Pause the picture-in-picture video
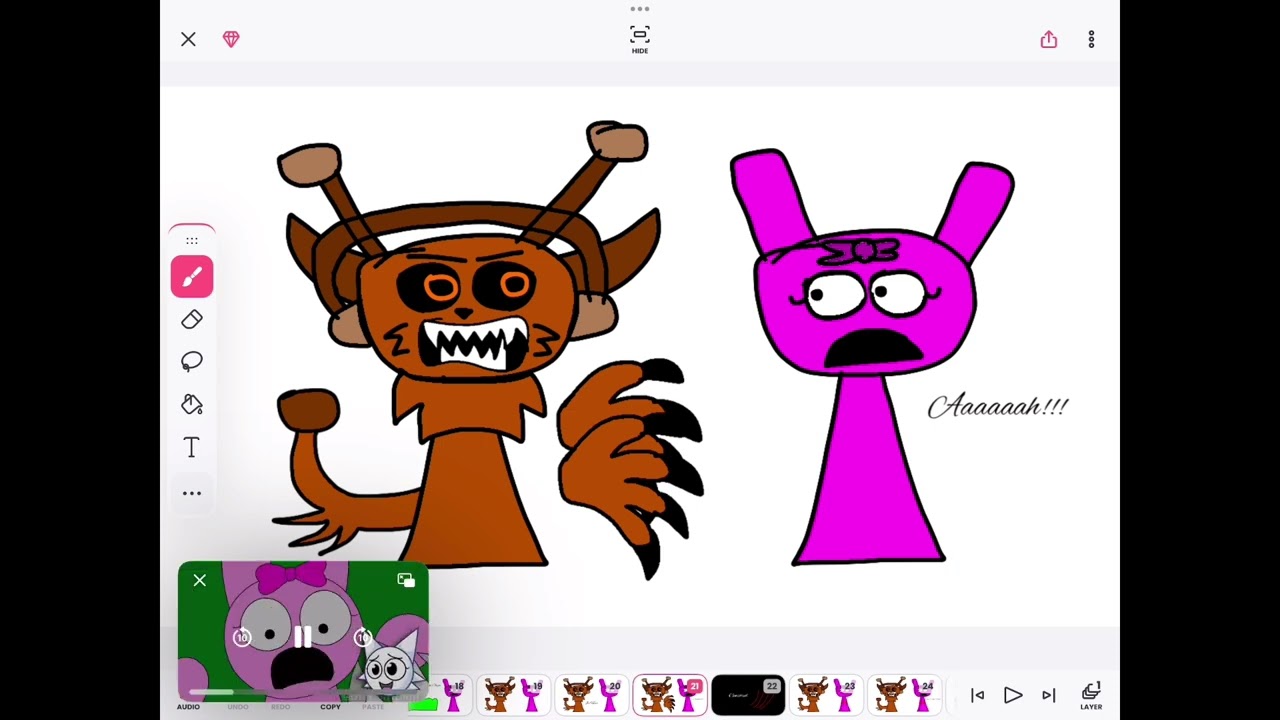This screenshot has width=1280, height=720. click(x=303, y=636)
